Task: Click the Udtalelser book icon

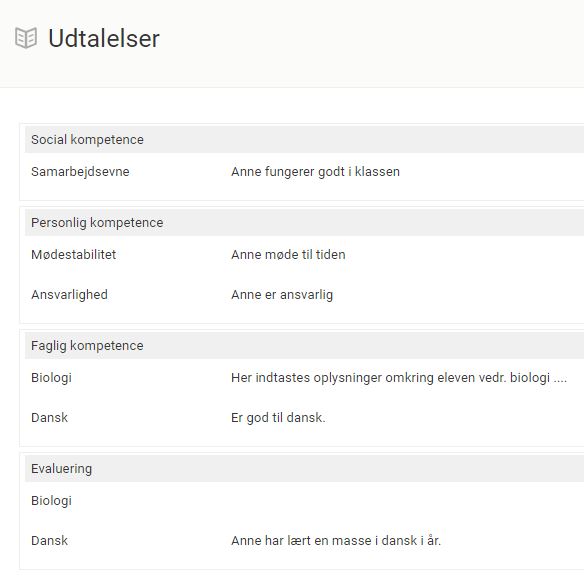Action: (26, 38)
